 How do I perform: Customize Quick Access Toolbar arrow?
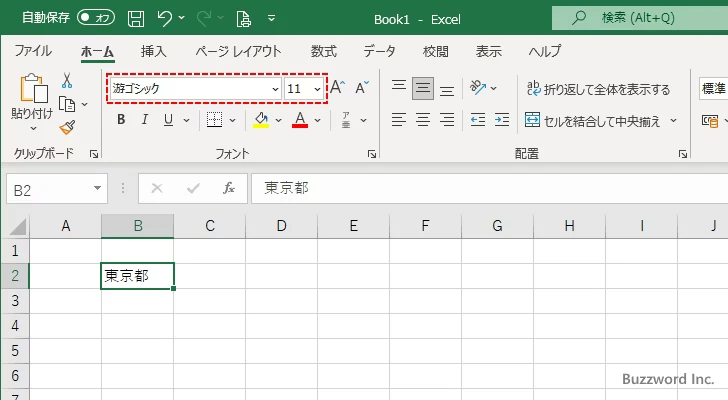[272, 19]
